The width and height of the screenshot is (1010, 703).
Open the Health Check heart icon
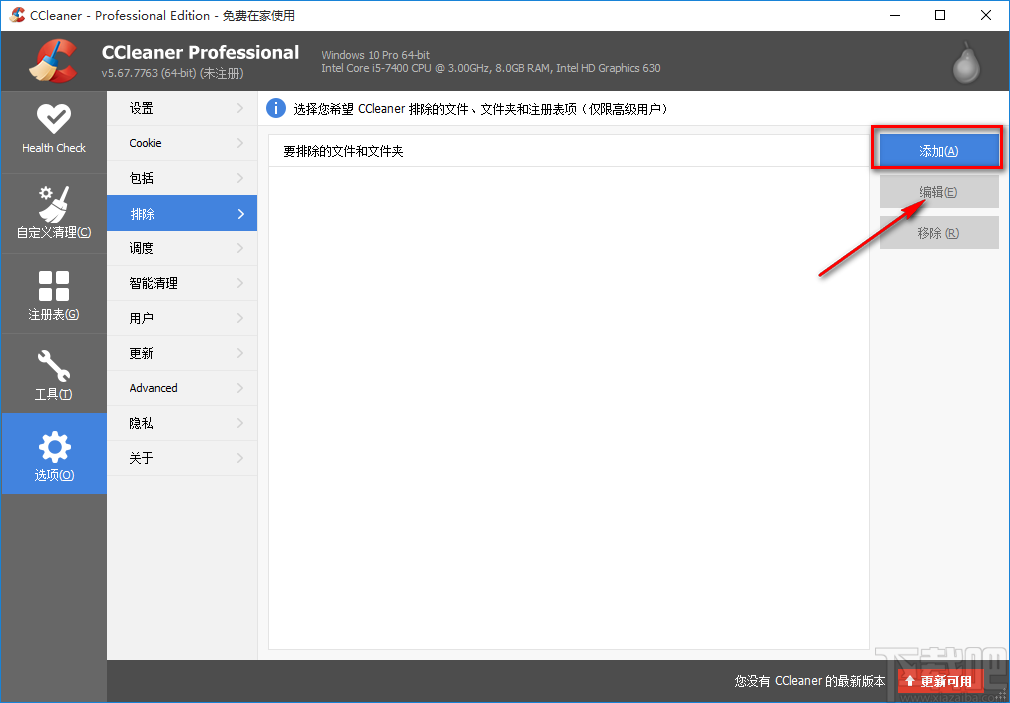[x=54, y=119]
